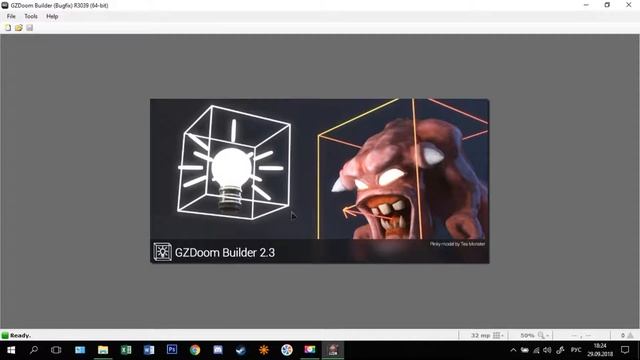This screenshot has height=360, width=640.
Task: Open the volume control in system tray
Action: coord(547,350)
